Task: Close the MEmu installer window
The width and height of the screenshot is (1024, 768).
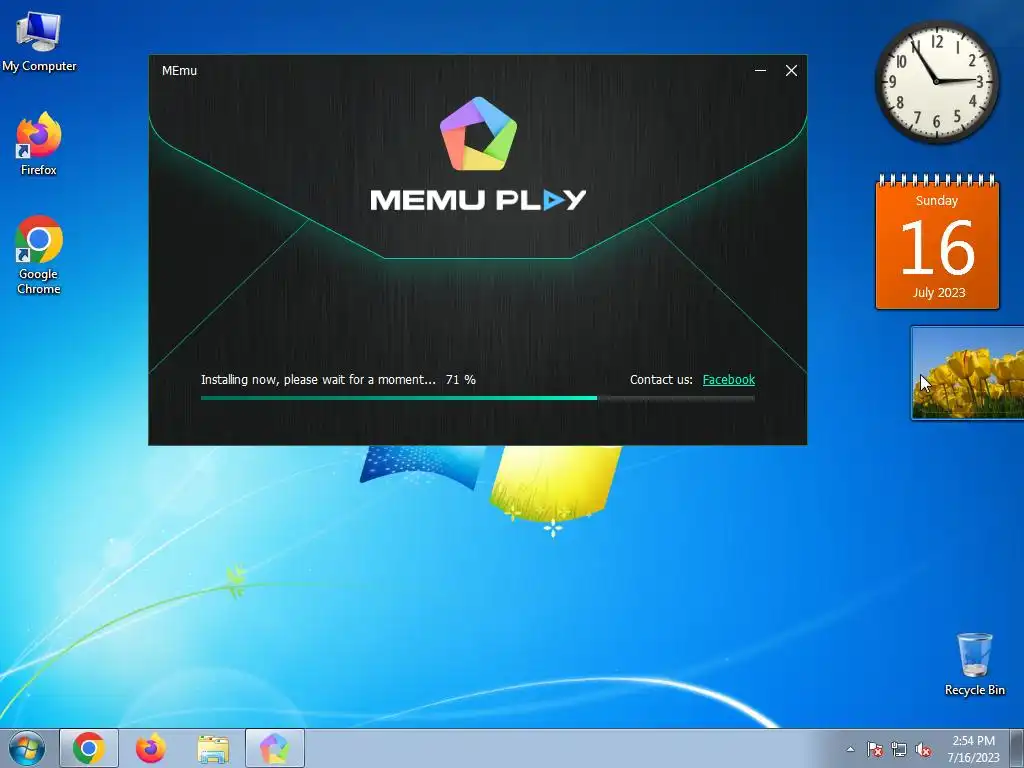Action: [x=792, y=71]
